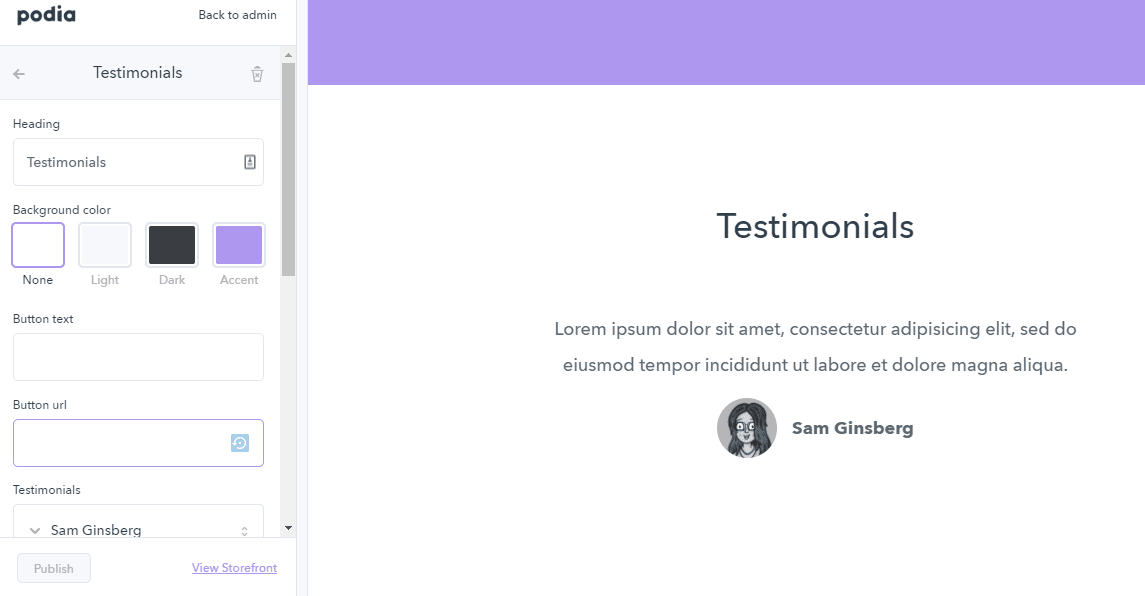Image resolution: width=1145 pixels, height=596 pixels.
Task: Delete the Testimonials section via trash icon
Action: pos(257,74)
